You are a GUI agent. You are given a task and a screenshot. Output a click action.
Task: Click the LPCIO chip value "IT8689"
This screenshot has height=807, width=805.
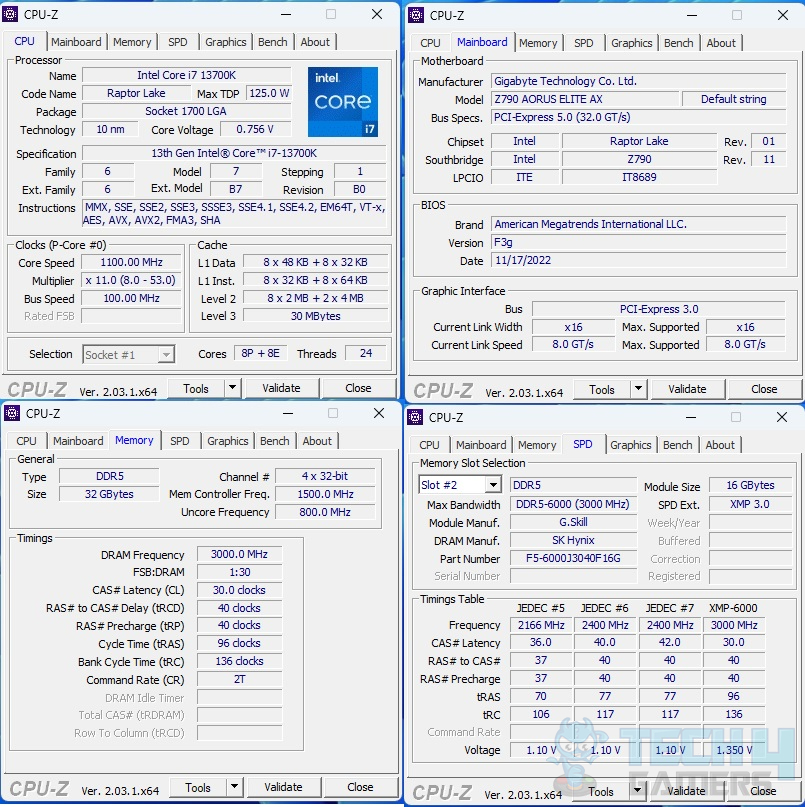click(x=639, y=178)
